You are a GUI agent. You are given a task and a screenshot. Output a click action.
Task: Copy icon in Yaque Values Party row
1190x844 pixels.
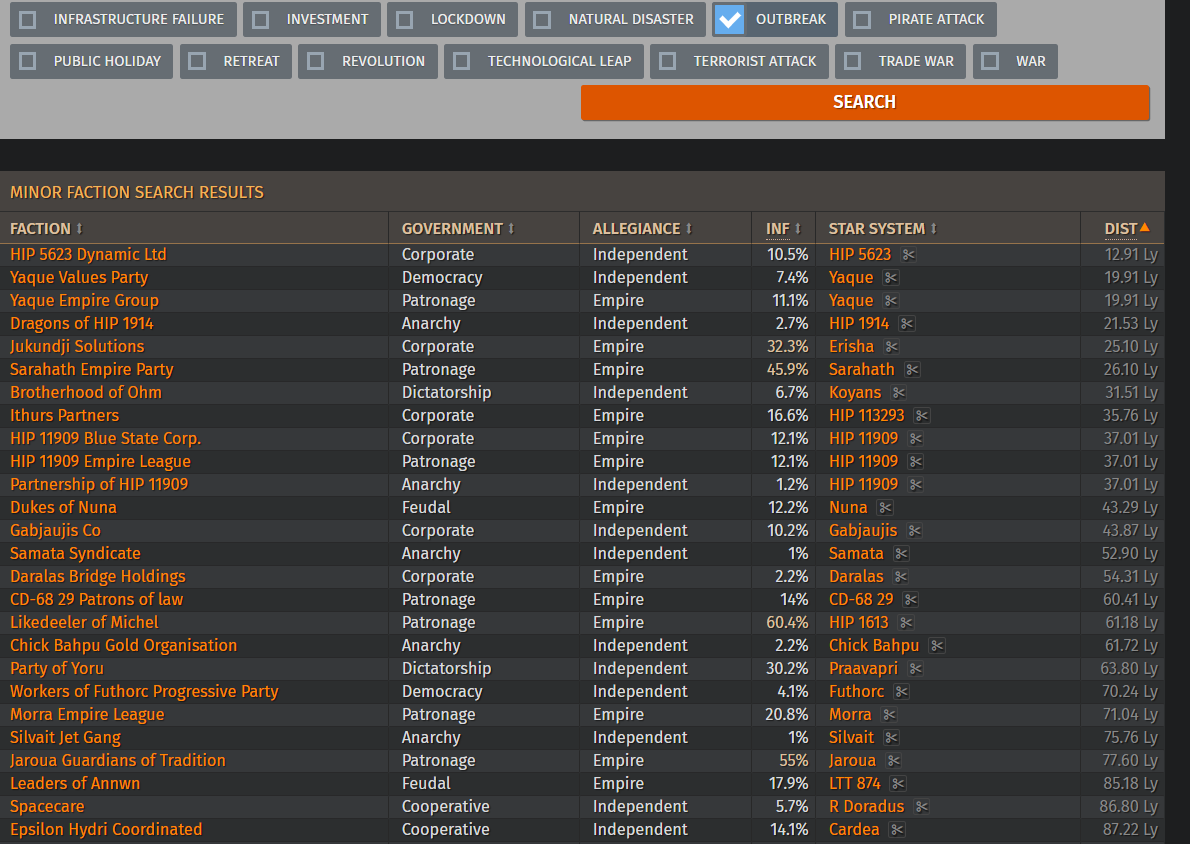[891, 278]
